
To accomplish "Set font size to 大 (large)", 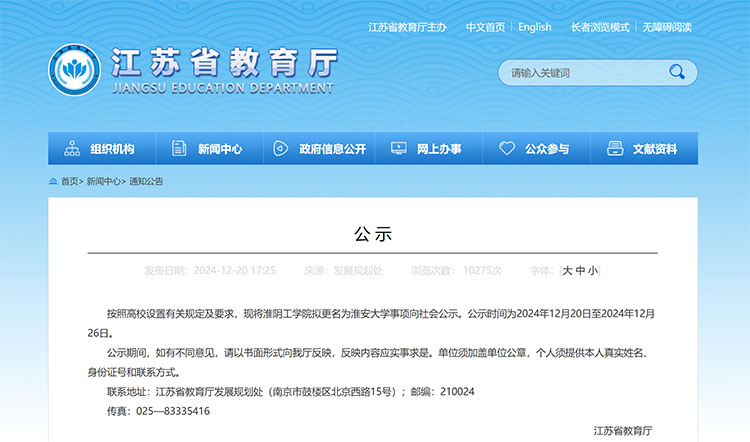I will [x=567, y=270].
